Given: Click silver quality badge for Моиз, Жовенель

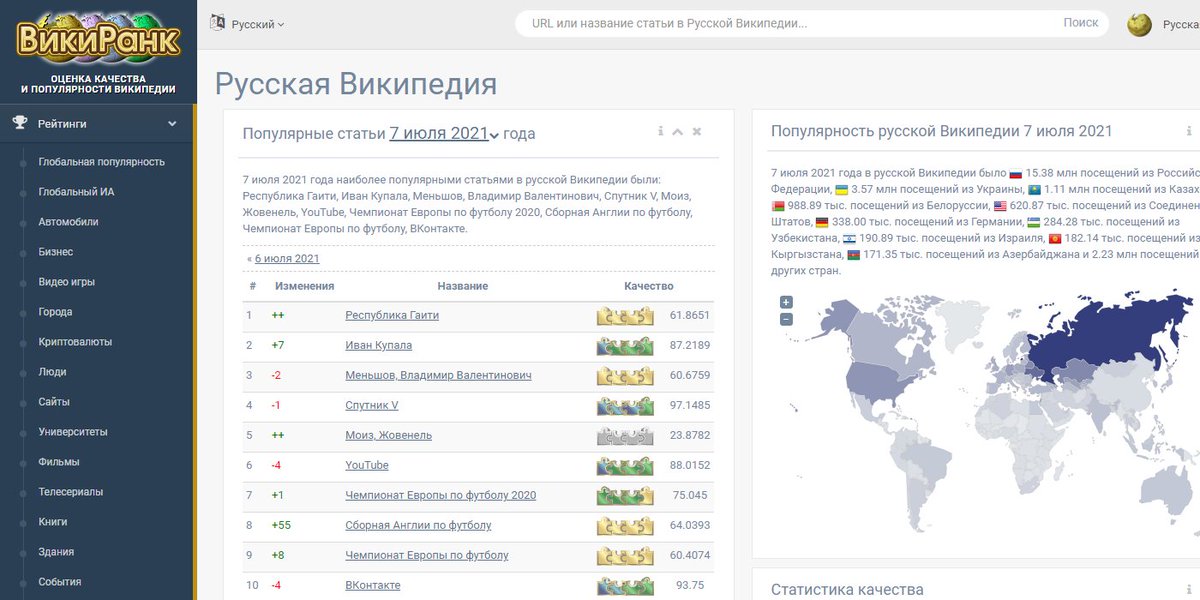Looking at the screenshot, I should 625,436.
